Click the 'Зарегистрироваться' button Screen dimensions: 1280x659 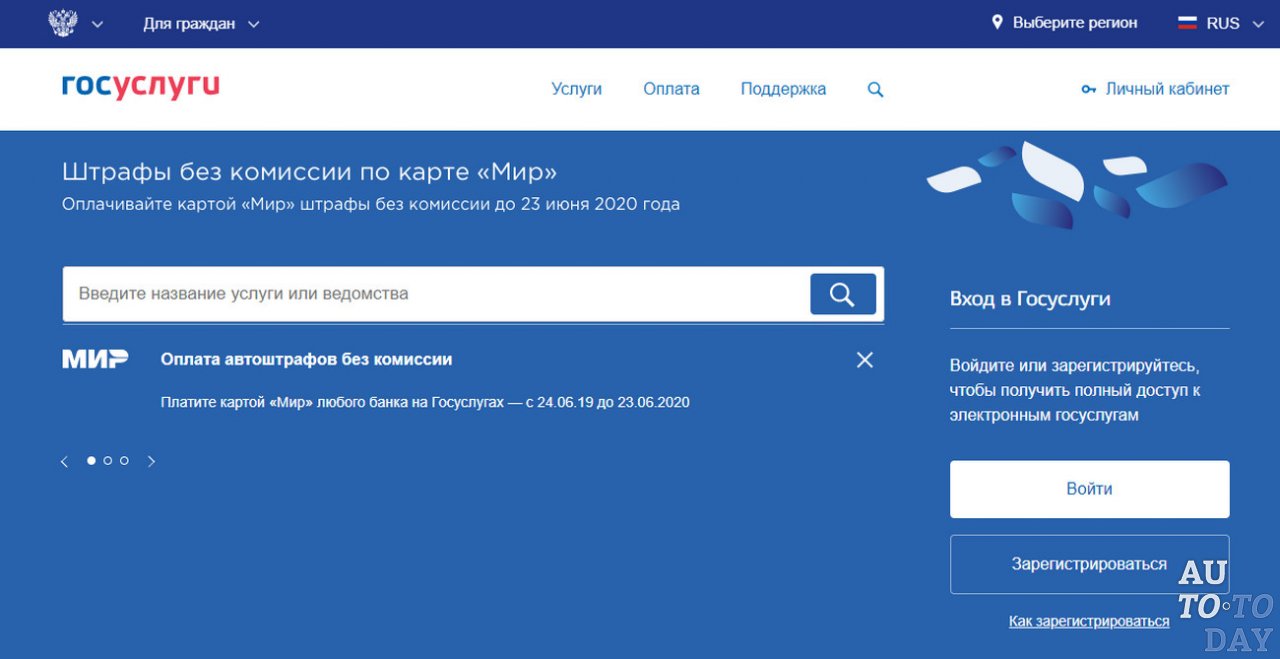(x=1089, y=564)
